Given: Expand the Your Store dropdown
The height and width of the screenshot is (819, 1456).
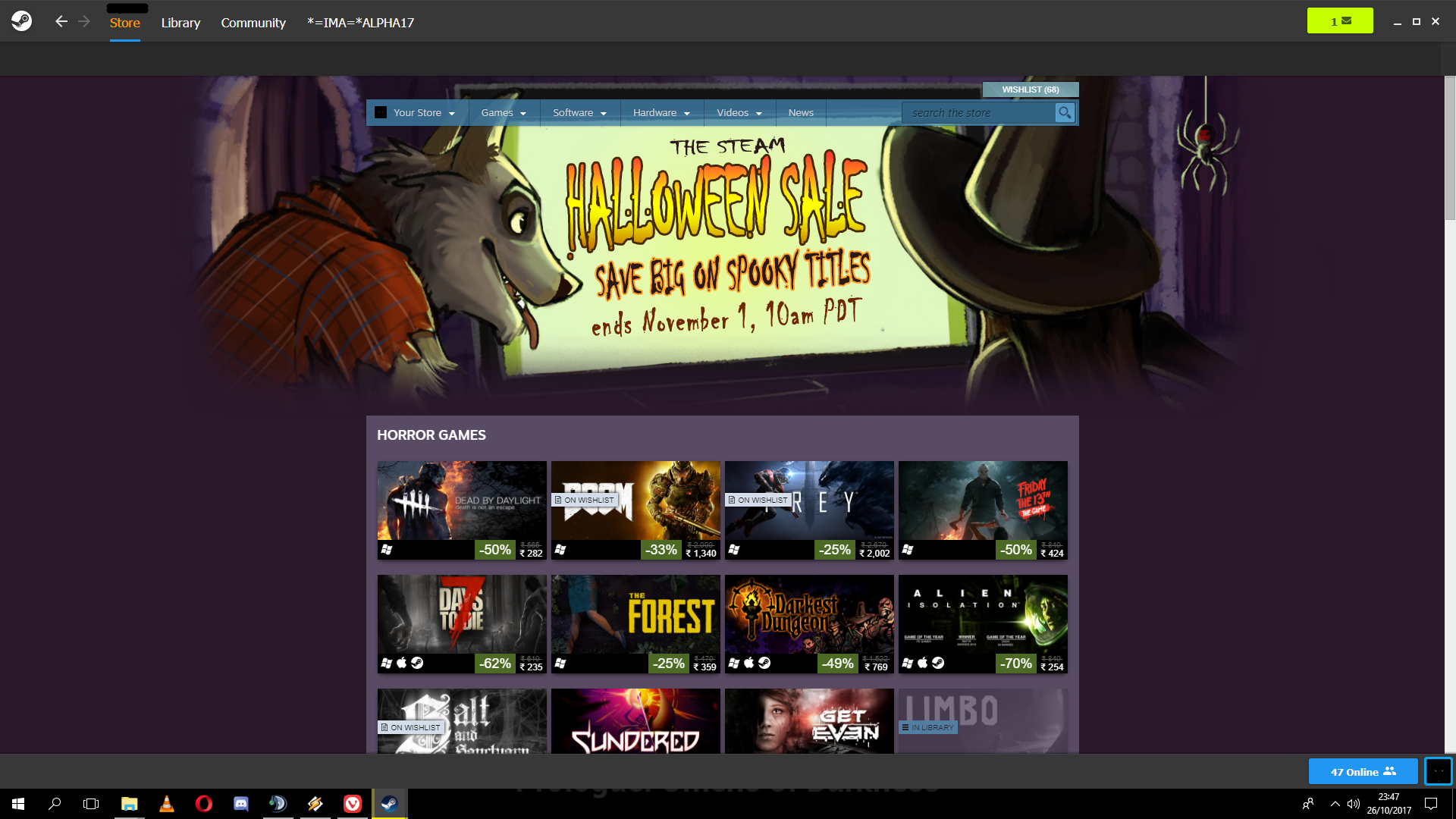Looking at the screenshot, I should point(416,112).
